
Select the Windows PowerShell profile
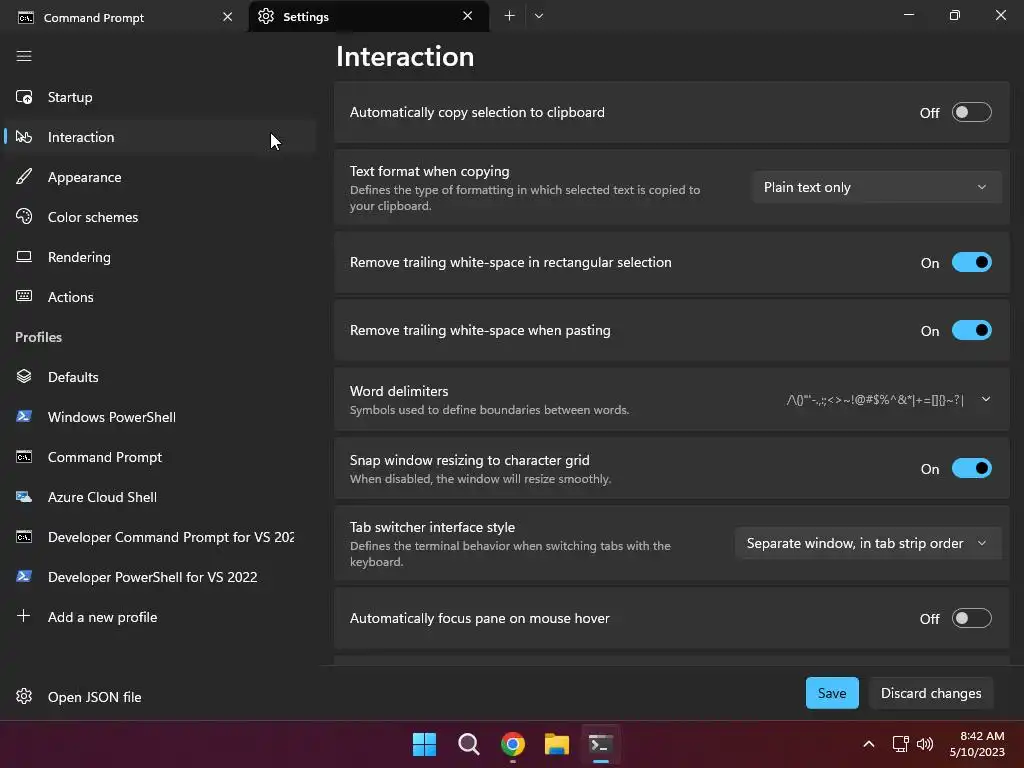click(x=161, y=417)
